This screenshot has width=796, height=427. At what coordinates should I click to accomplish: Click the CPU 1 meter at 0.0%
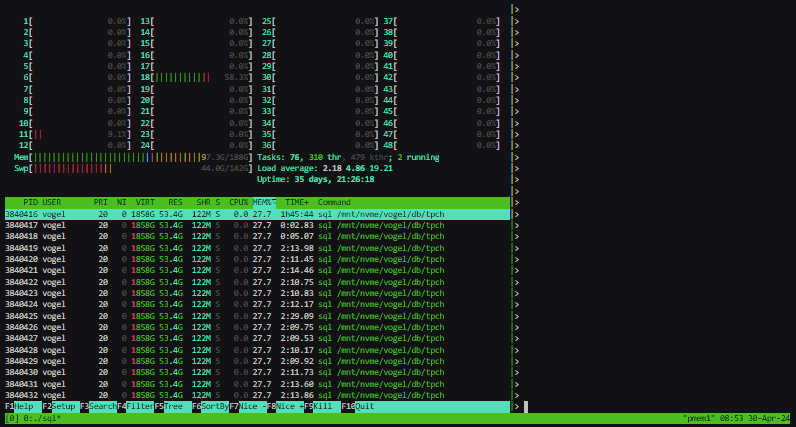tap(77, 21)
